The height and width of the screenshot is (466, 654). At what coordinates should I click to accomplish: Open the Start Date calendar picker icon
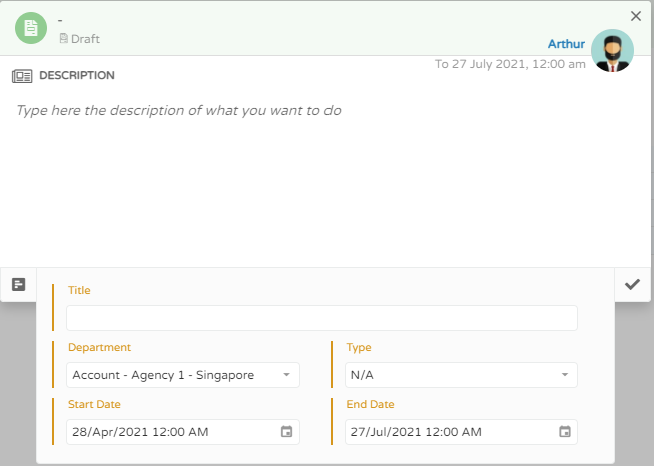[x=286, y=432]
